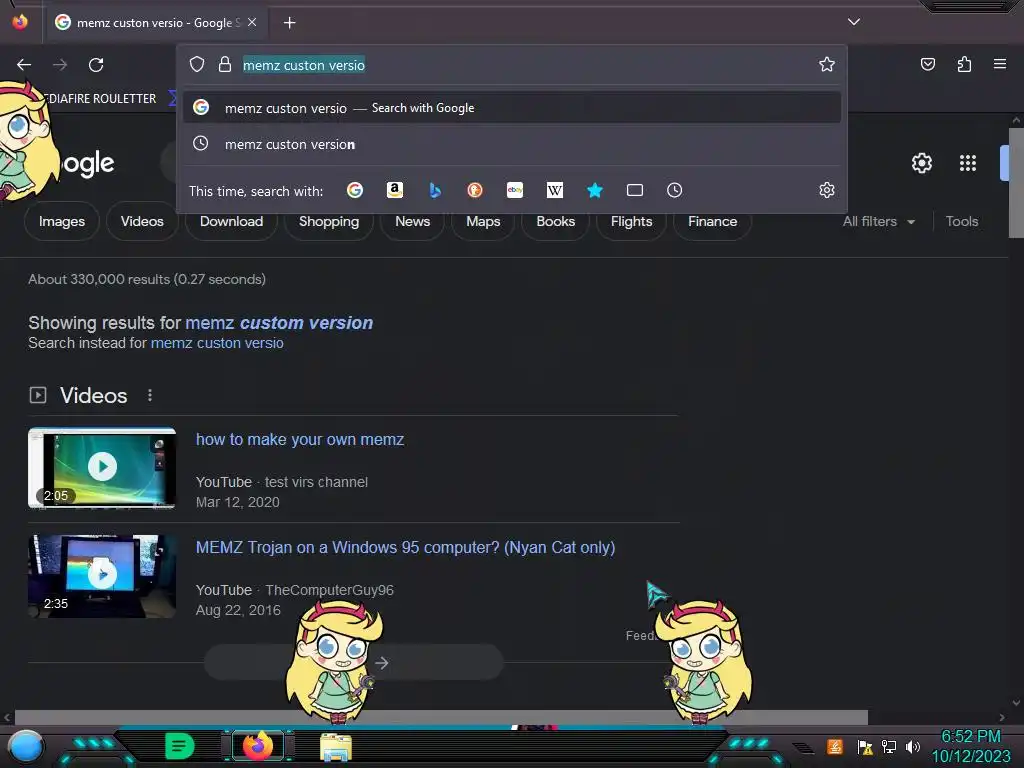The height and width of the screenshot is (768, 1024).
Task: Search this time with Wikipedia
Action: click(x=554, y=190)
